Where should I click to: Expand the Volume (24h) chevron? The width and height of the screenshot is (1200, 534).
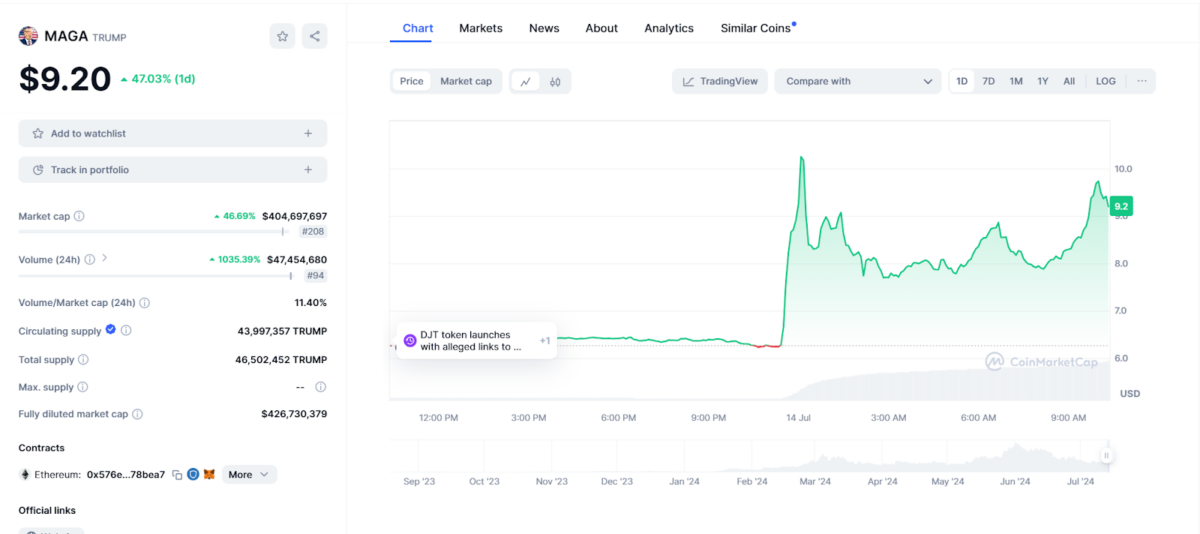coord(105,258)
